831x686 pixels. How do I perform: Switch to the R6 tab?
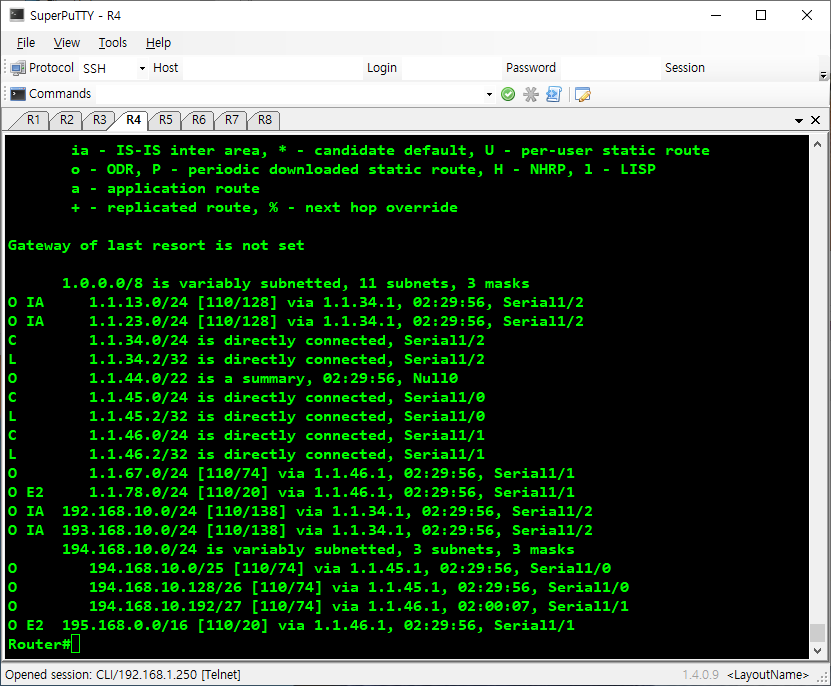[x=198, y=120]
